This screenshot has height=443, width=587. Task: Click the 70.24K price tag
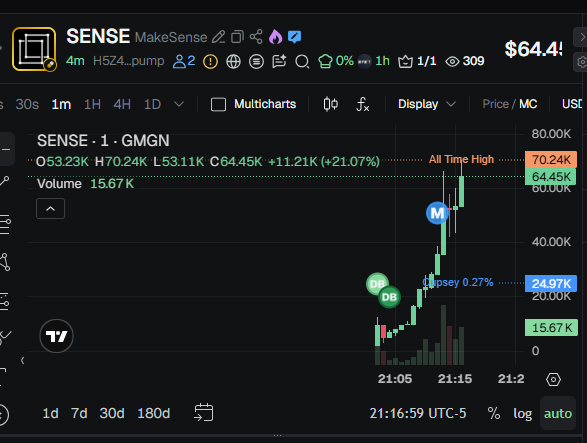551,160
